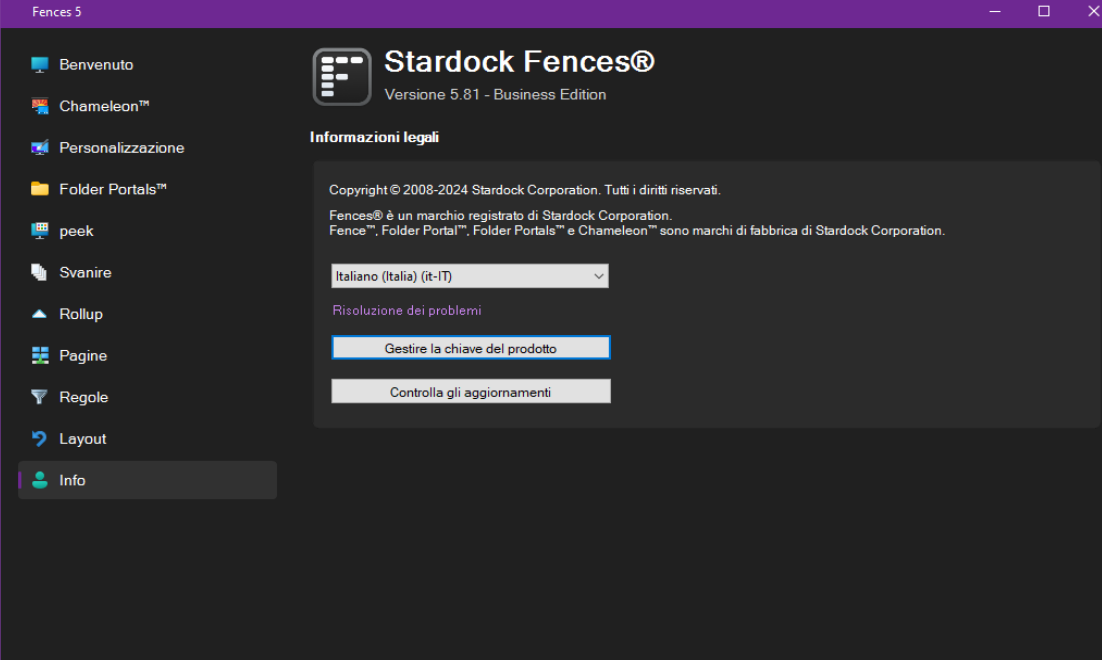This screenshot has width=1102, height=660.
Task: Click the marchi di fabbrica line
Action: click(x=637, y=231)
